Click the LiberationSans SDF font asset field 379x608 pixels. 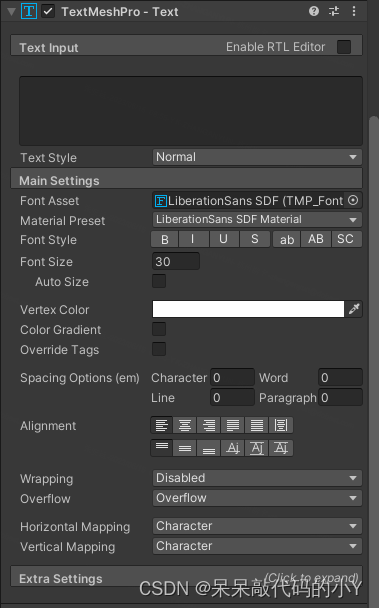coord(248,200)
